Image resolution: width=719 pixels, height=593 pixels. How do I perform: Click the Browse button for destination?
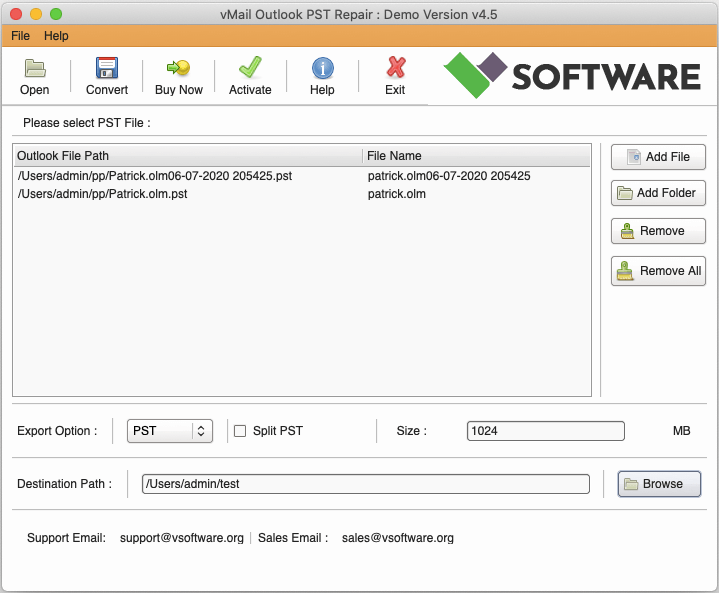click(x=659, y=484)
